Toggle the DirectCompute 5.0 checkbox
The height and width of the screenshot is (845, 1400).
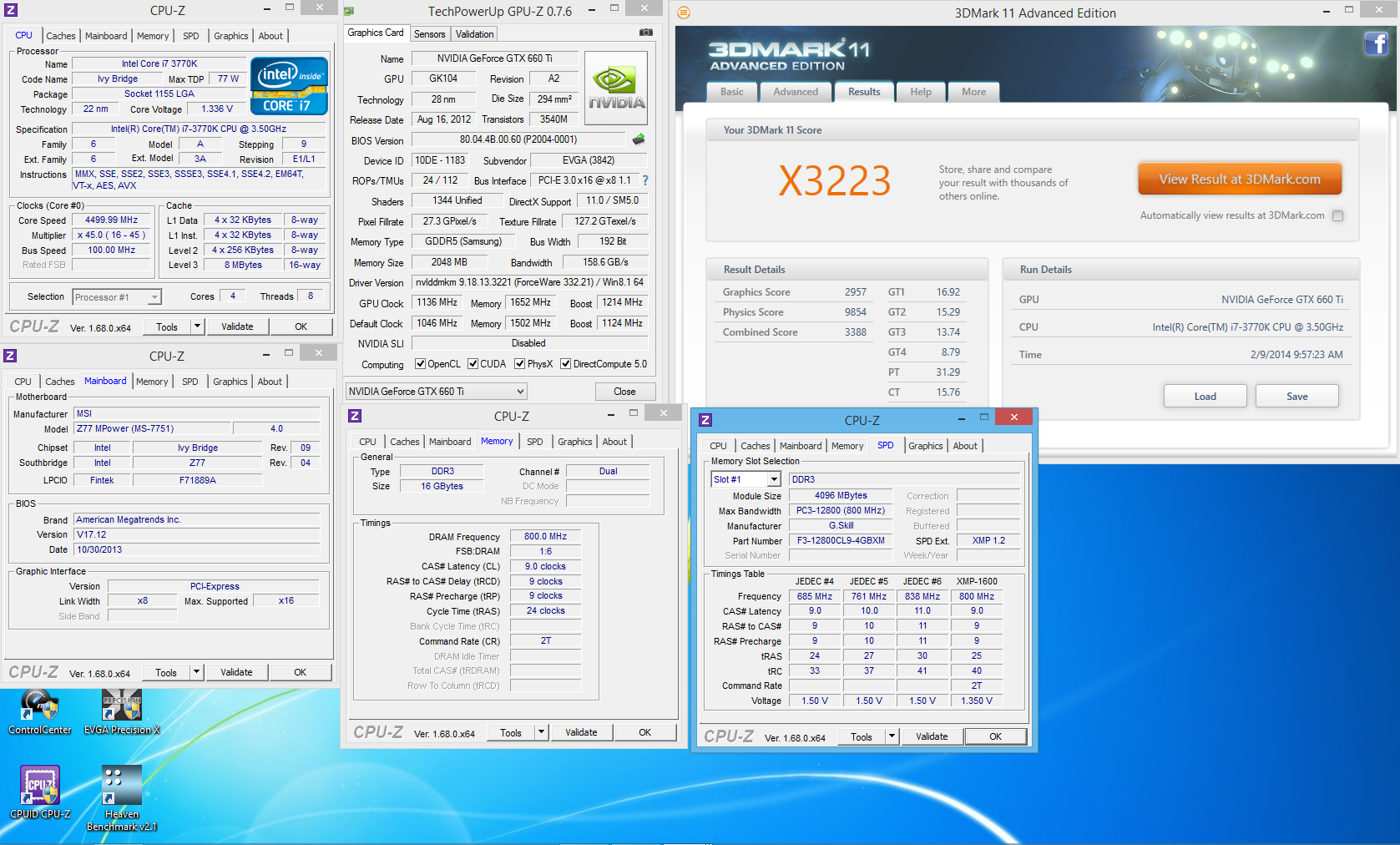565,364
